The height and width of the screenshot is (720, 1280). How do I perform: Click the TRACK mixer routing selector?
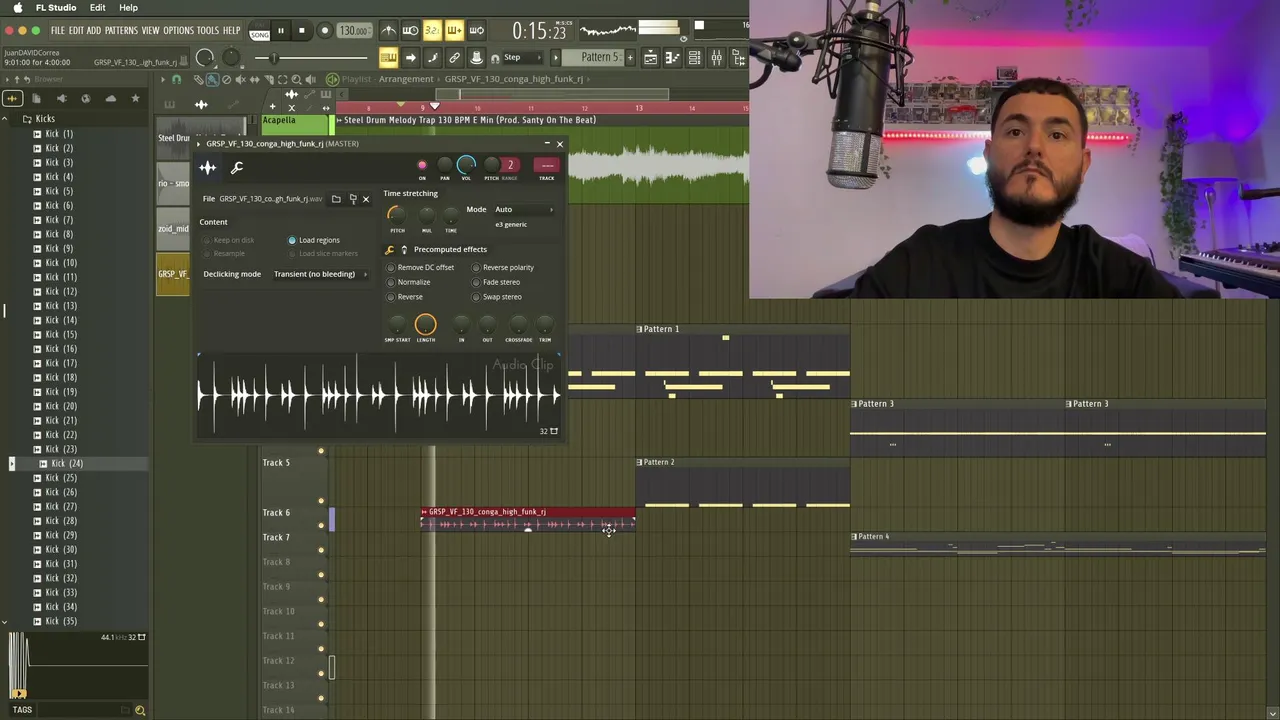click(546, 165)
